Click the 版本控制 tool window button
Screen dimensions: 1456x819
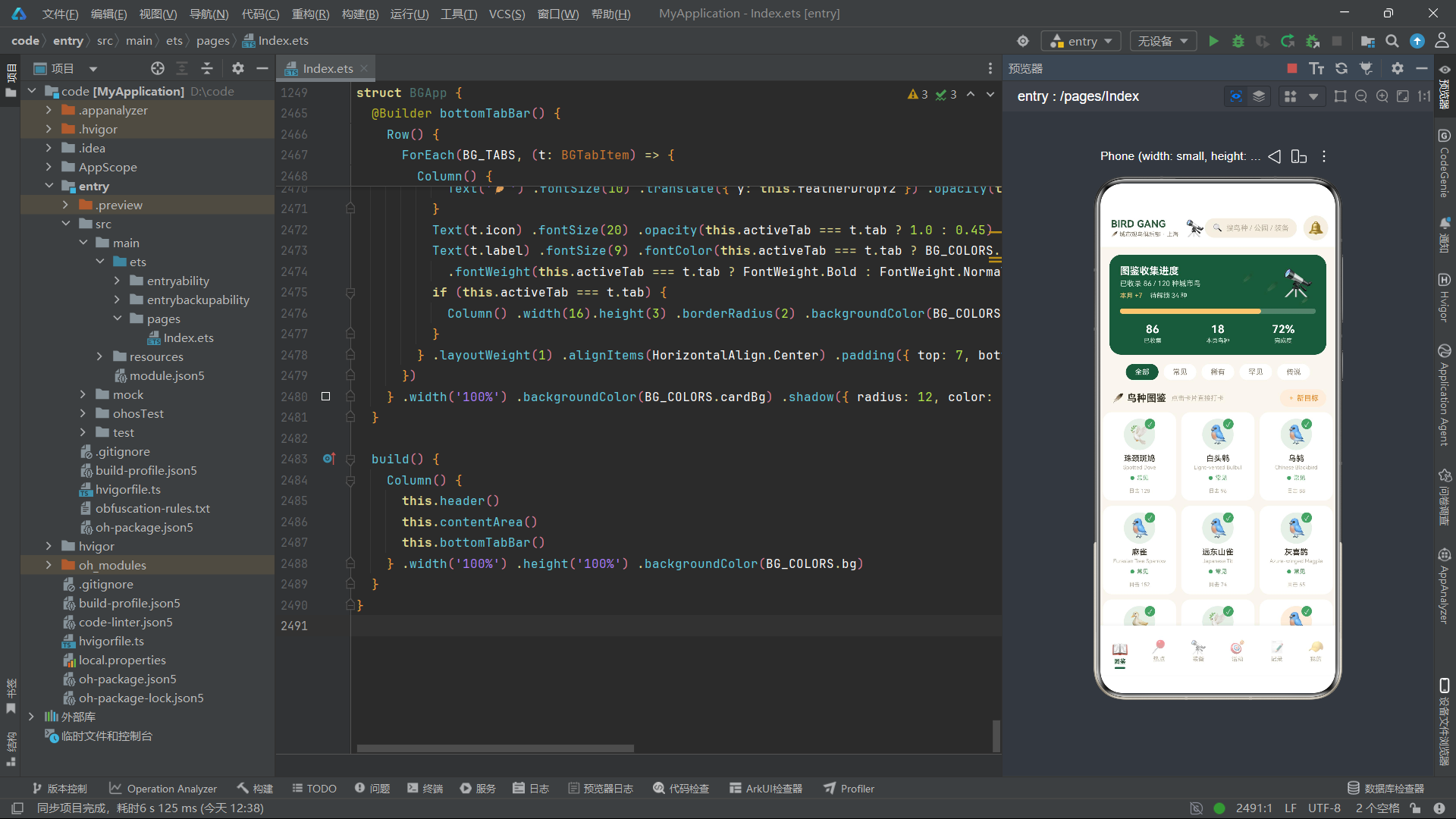pyautogui.click(x=60, y=789)
